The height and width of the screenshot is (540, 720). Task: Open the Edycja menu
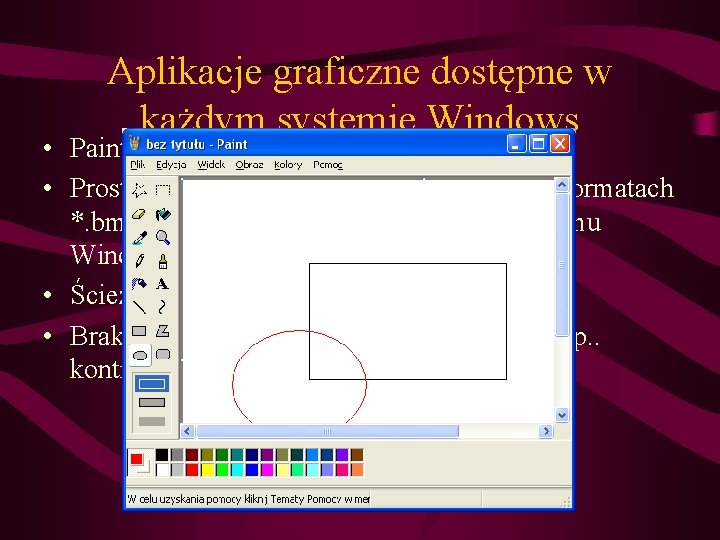tap(171, 164)
